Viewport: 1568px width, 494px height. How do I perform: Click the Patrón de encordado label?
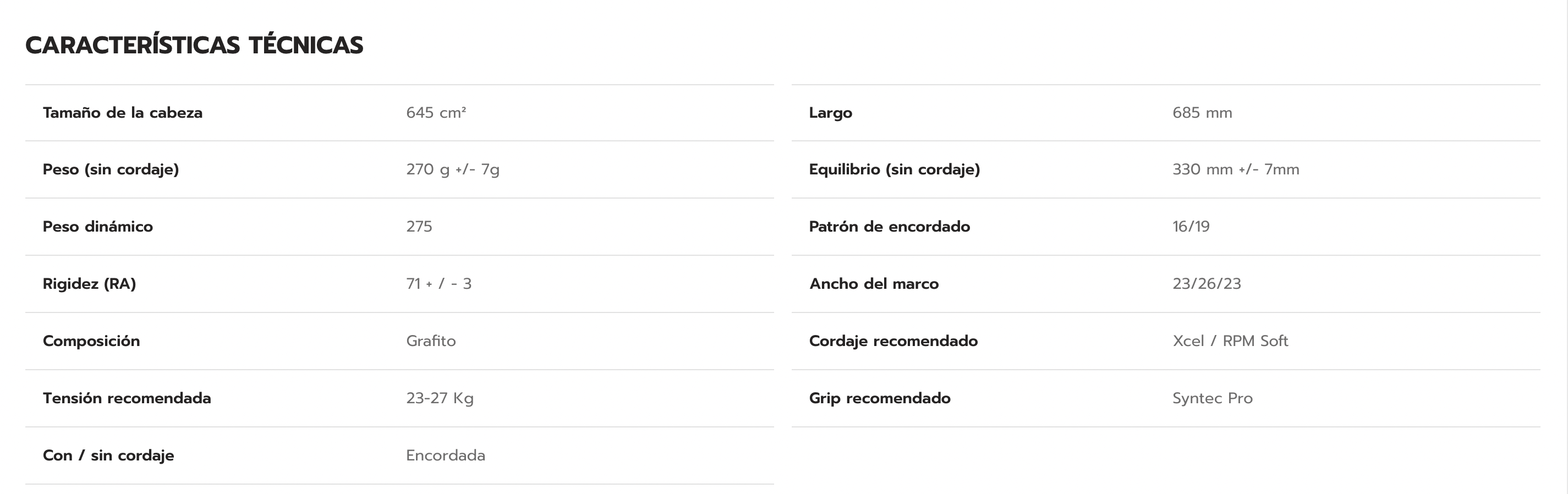pos(889,227)
